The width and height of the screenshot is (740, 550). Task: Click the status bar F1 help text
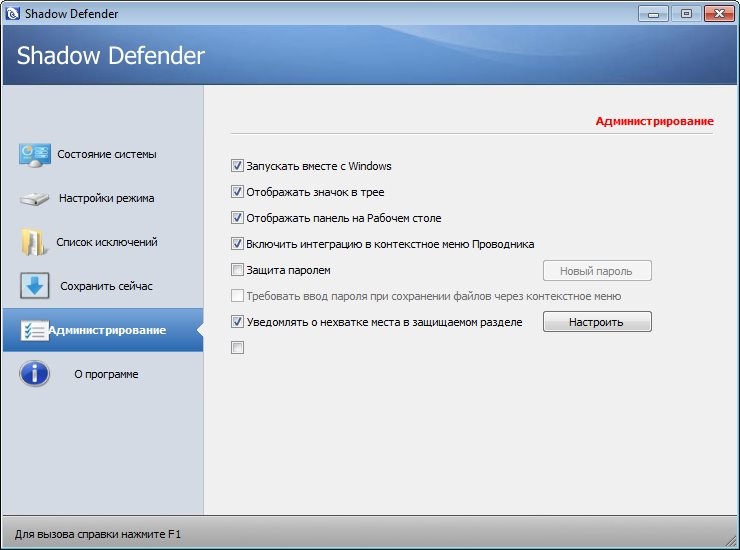pyautogui.click(x=98, y=535)
